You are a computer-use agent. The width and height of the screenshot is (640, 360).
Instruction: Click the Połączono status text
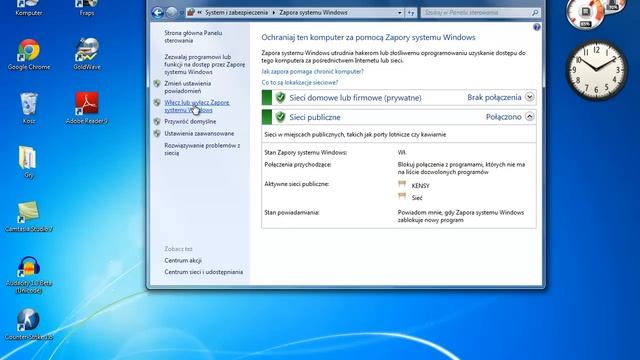504,117
